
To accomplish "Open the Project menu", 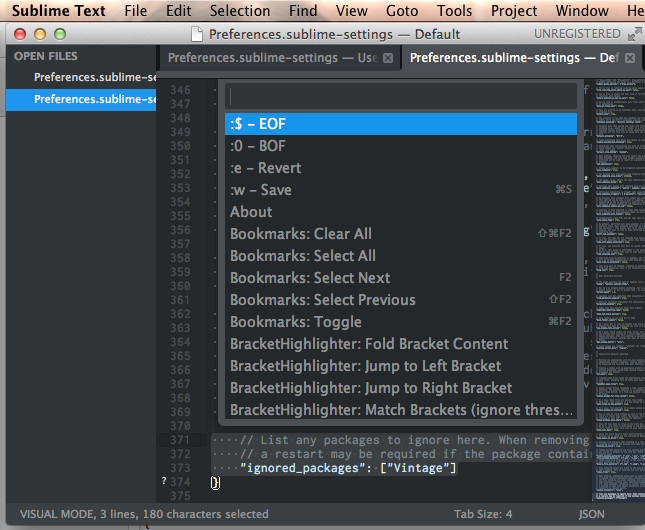I will tap(514, 11).
